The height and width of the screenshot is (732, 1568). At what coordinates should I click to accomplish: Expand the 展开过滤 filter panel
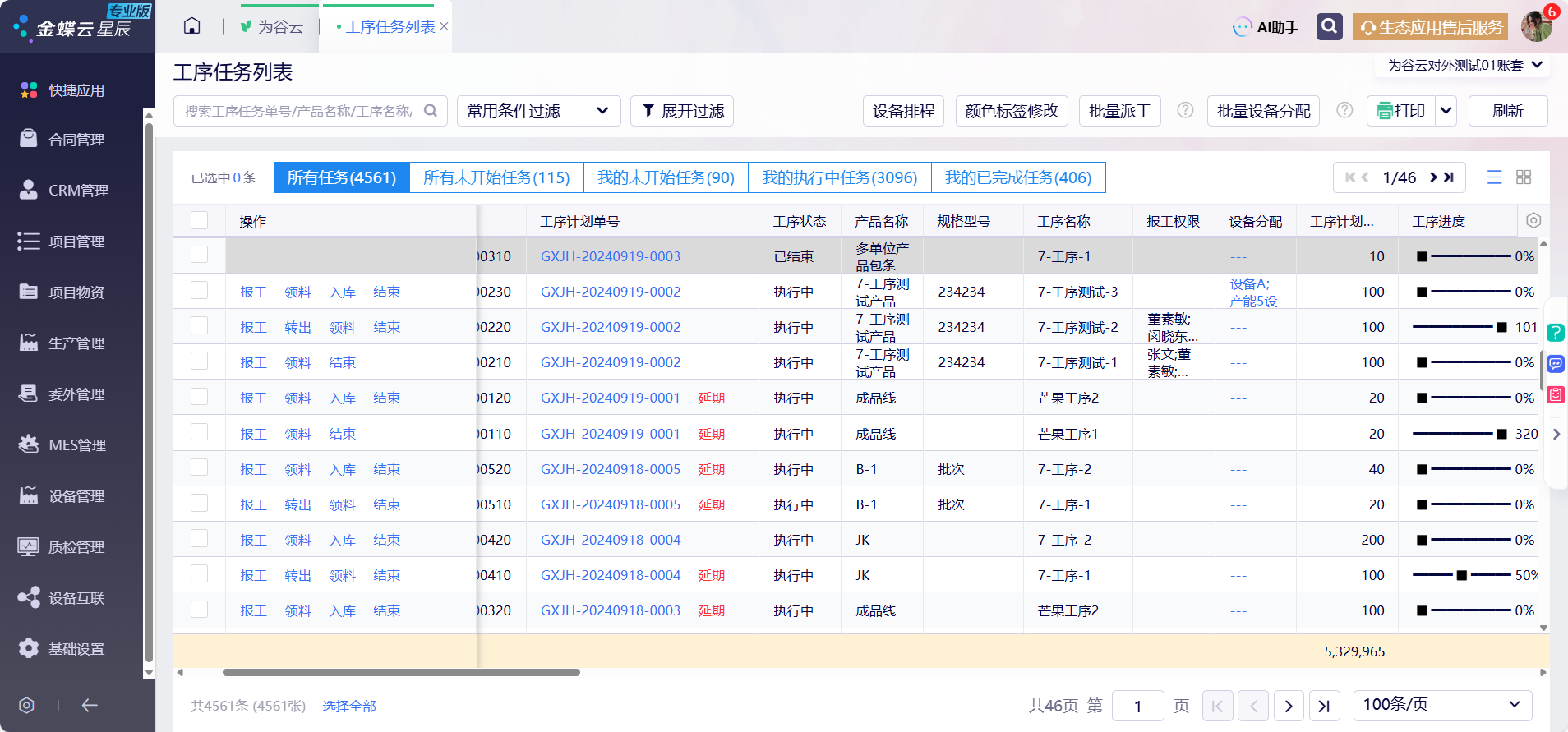click(682, 111)
